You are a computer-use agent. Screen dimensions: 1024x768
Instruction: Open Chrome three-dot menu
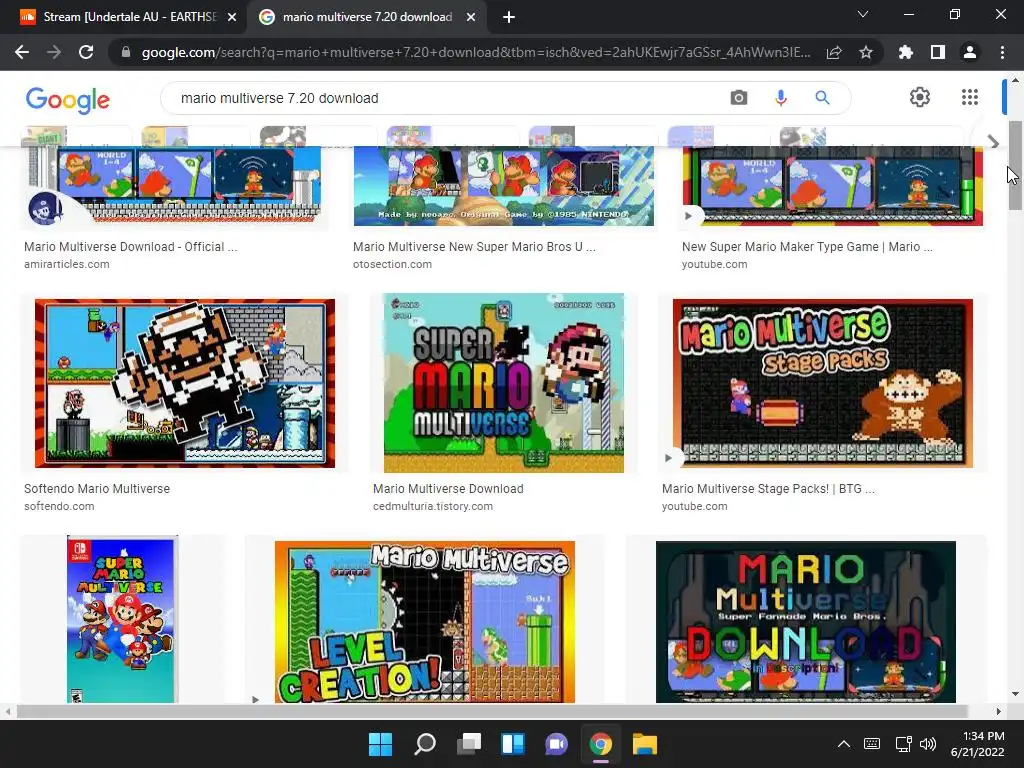(x=1002, y=52)
